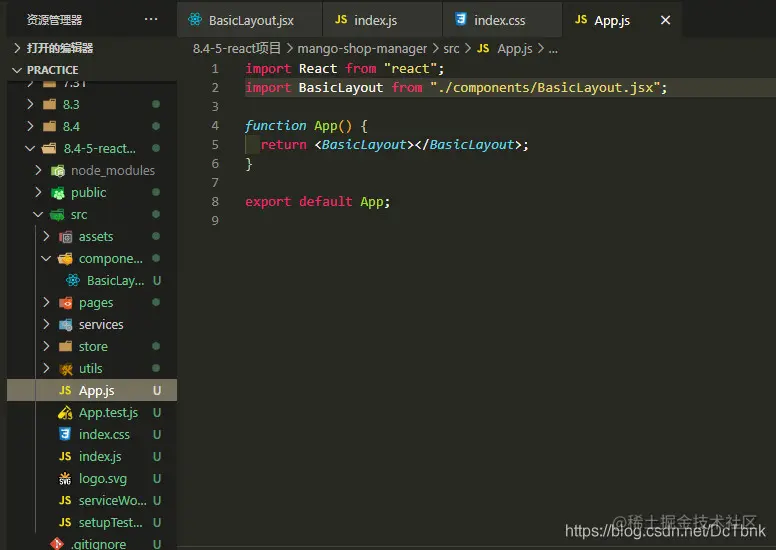This screenshot has width=776, height=550.
Task: Open App.test.js in explorer tree
Action: (x=106, y=412)
